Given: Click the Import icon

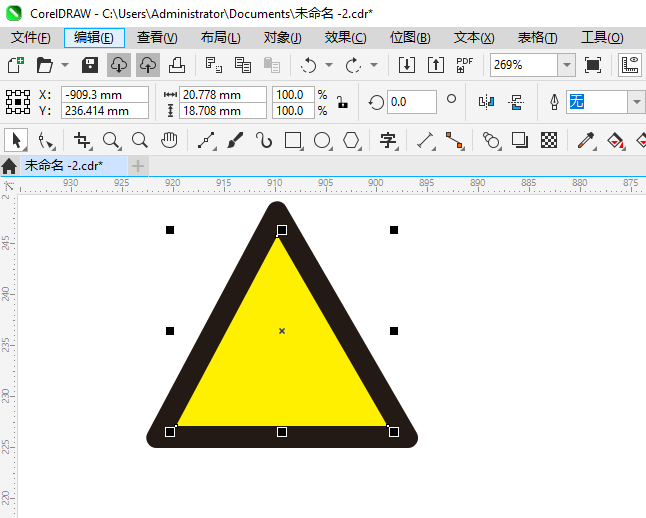Looking at the screenshot, I should 407,65.
